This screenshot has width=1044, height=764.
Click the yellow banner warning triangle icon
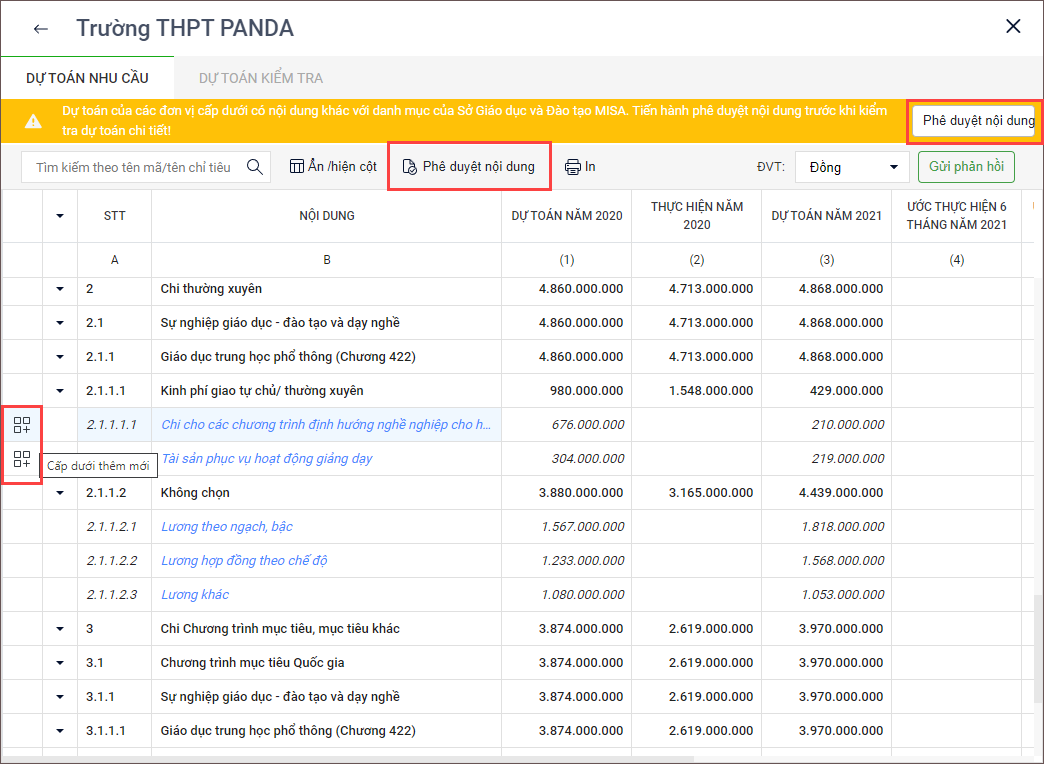tap(33, 121)
